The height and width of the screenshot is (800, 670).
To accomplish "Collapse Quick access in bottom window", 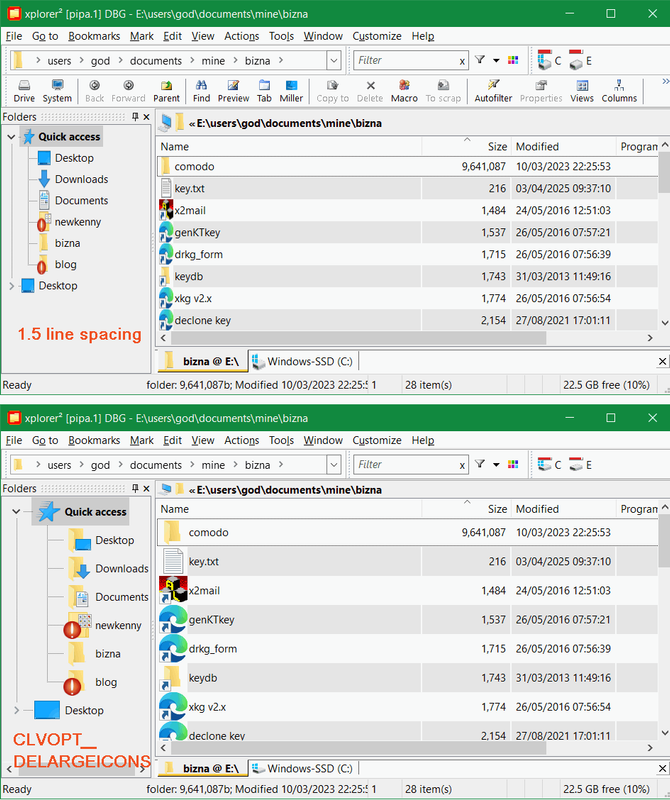I will point(16,511).
